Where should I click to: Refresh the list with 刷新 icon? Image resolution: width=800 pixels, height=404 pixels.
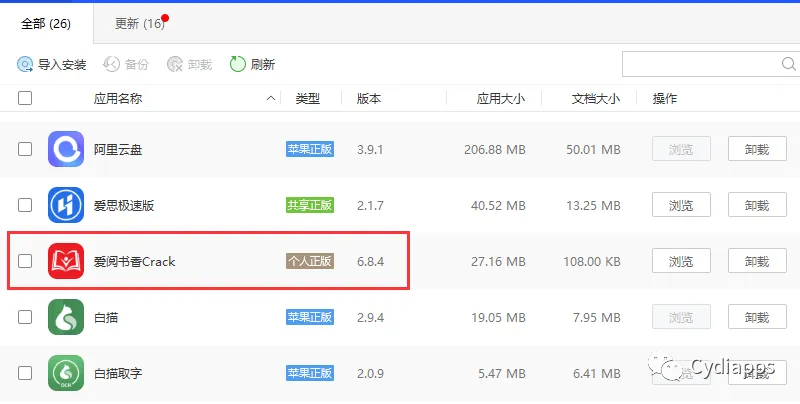[x=238, y=64]
